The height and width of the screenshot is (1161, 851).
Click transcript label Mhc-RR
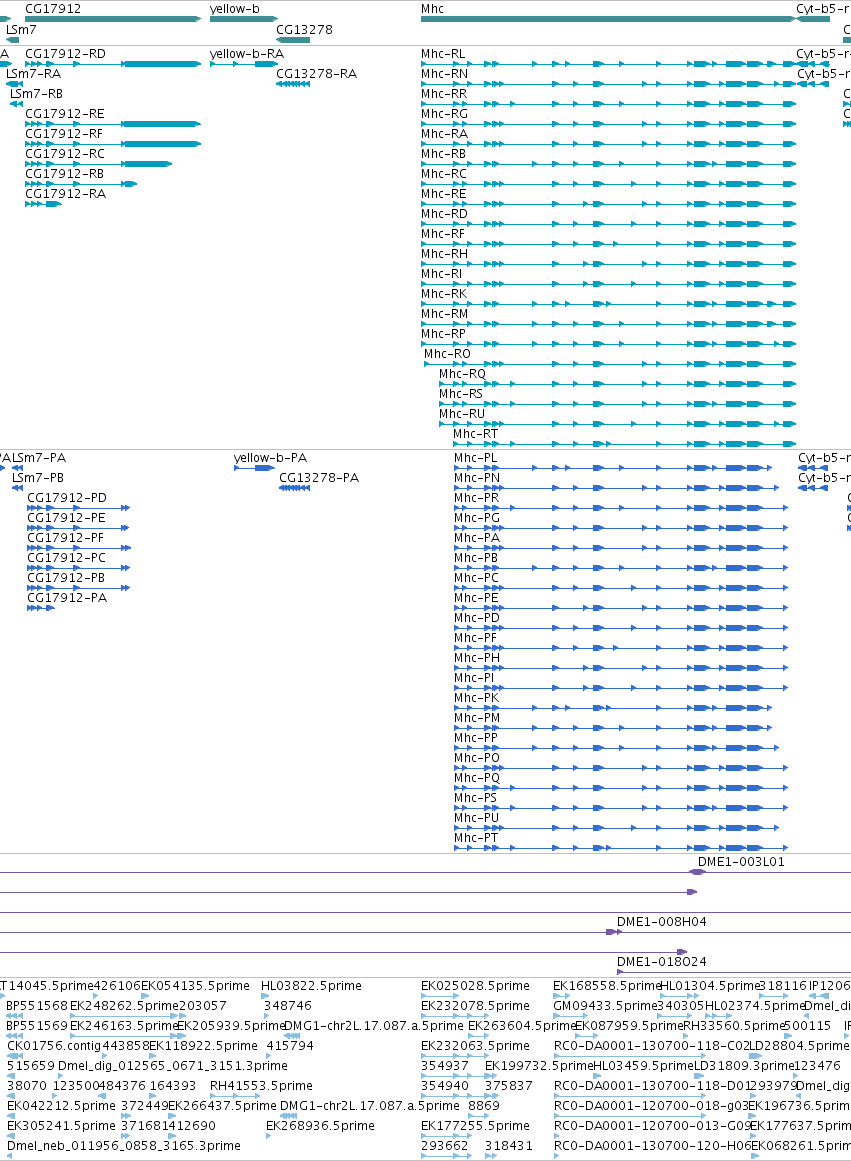click(x=444, y=94)
